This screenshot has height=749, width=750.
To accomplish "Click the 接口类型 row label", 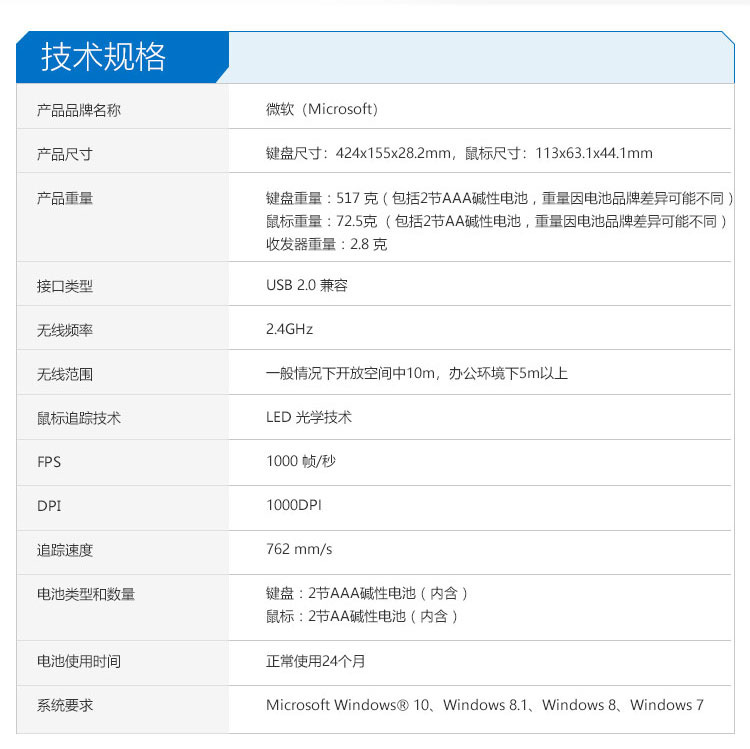I will click(65, 286).
